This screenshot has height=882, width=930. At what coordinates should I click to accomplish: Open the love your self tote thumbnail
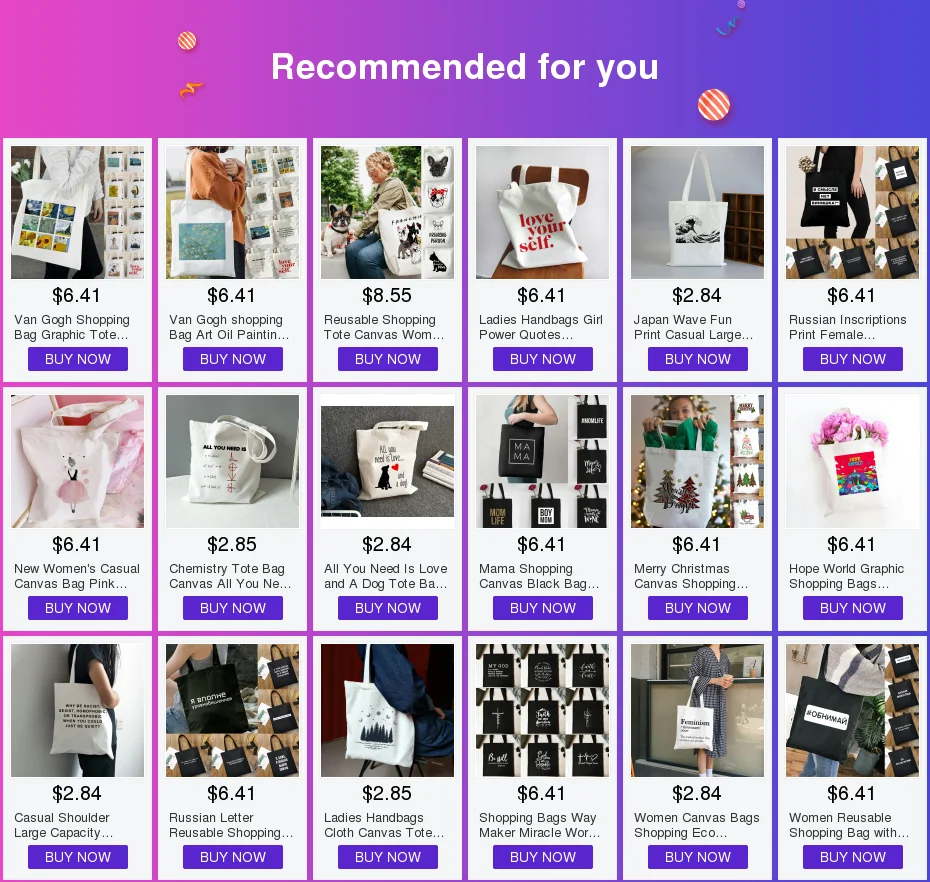[542, 212]
